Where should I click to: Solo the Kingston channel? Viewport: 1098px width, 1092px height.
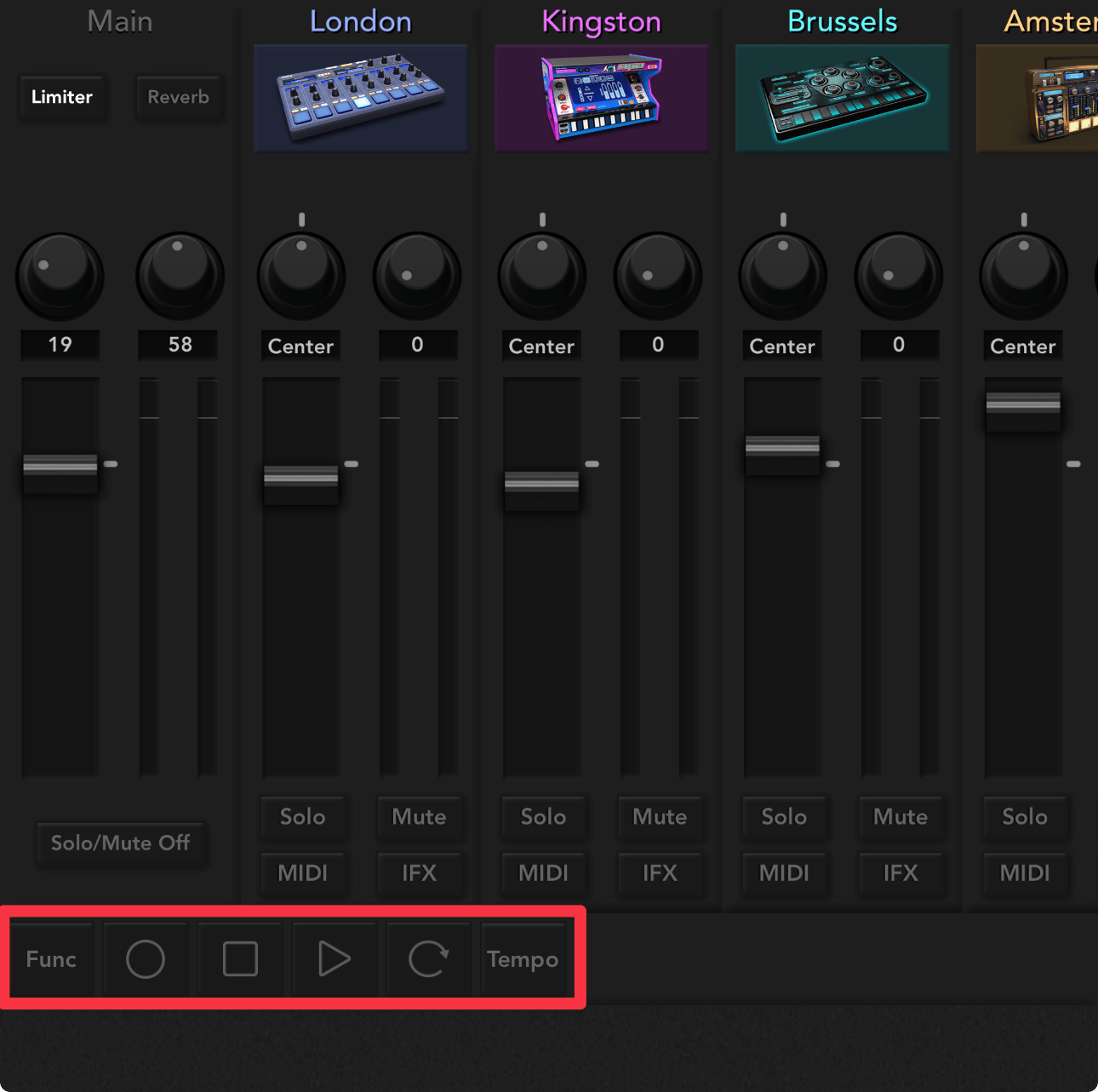tap(543, 817)
